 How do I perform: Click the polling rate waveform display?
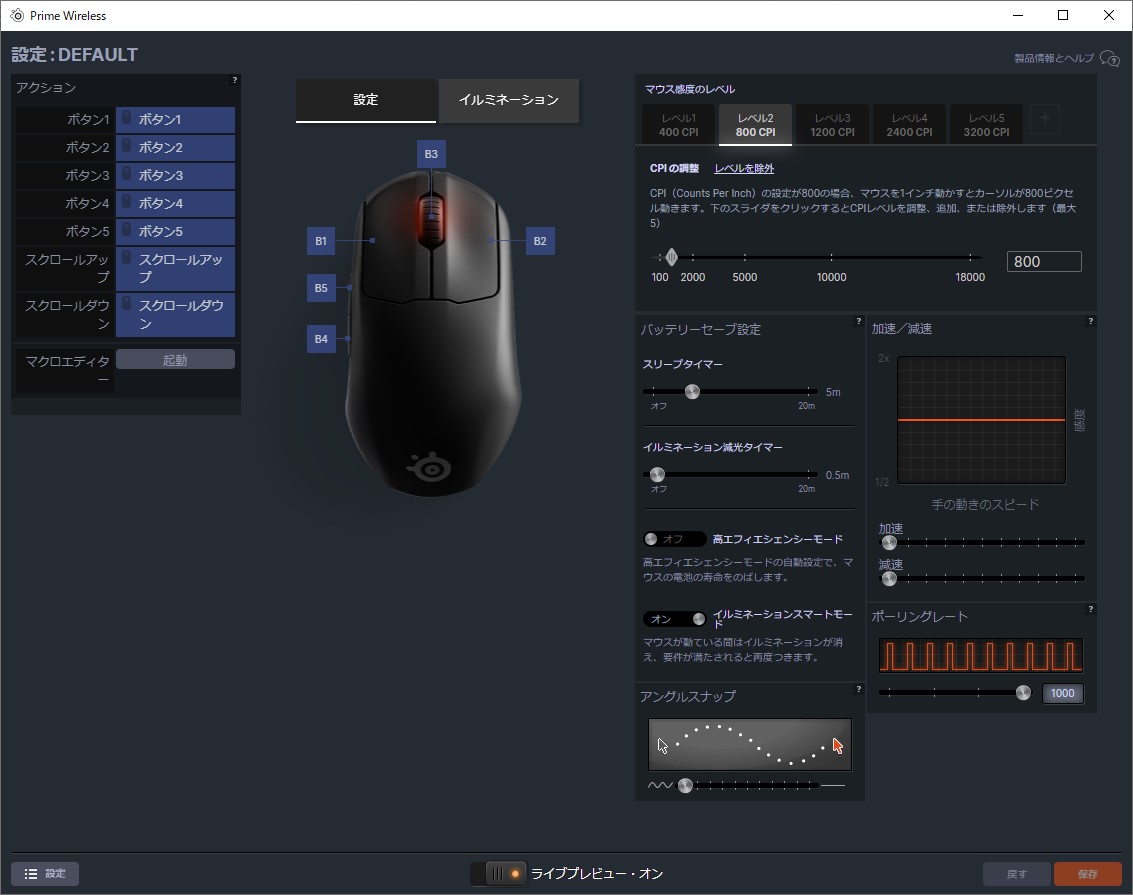[x=981, y=656]
